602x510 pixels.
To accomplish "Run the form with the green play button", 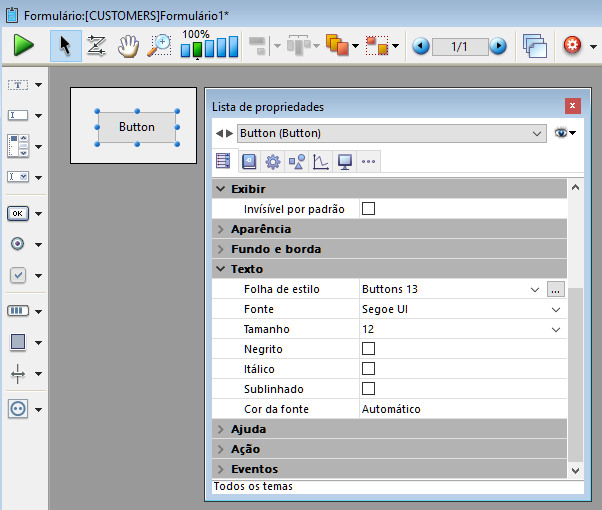I will 24,46.
